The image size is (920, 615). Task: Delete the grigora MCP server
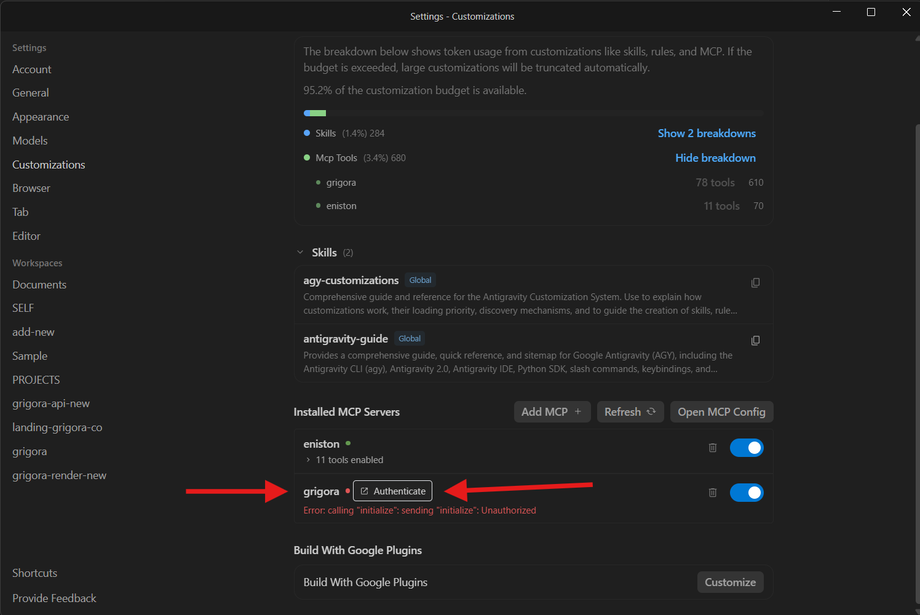click(x=712, y=492)
